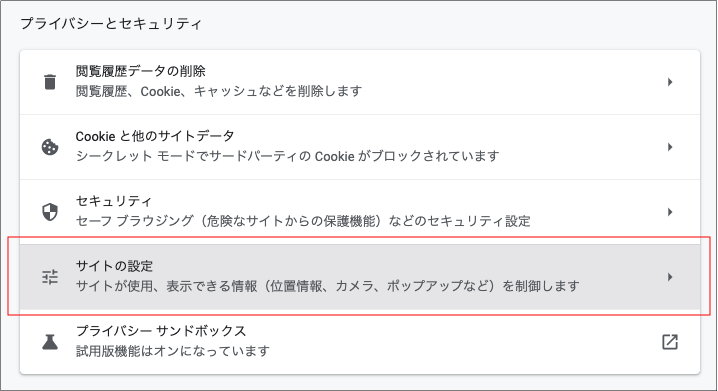Screen dimensions: 718x391
Task: Select the サイトの設定 title
Action: [114, 266]
